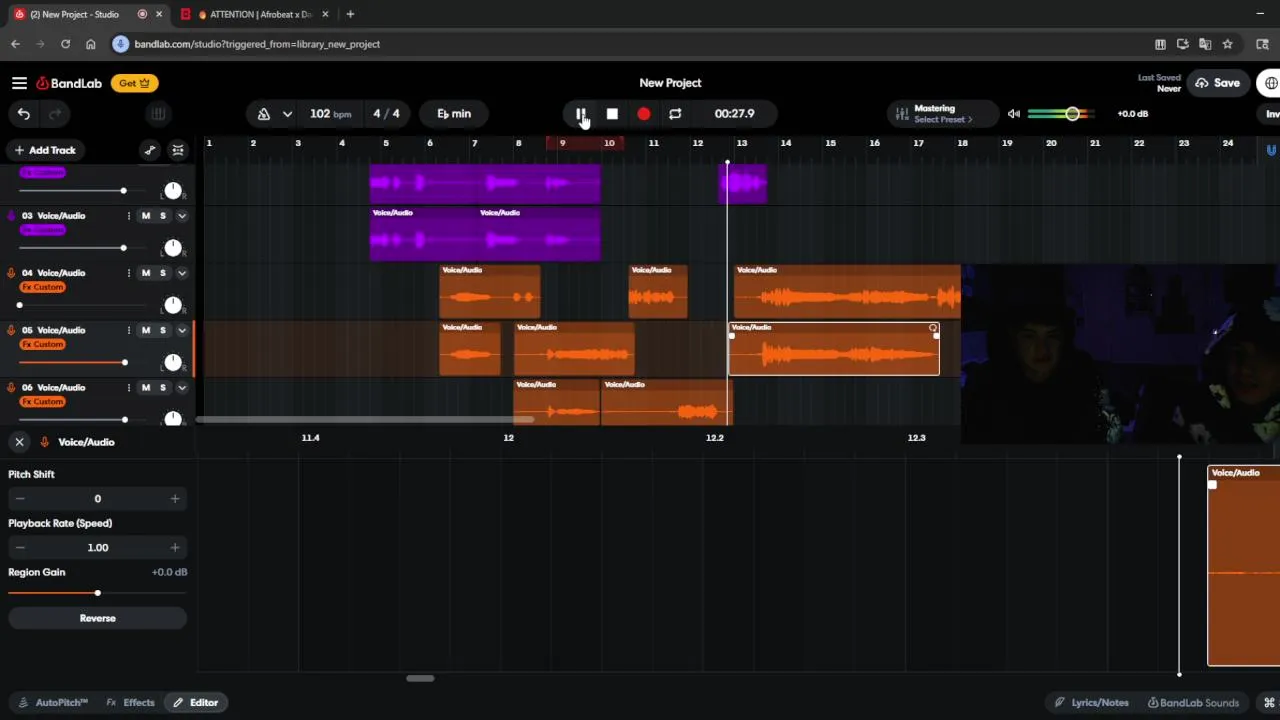The image size is (1280, 720).
Task: Expand track 04 options chevron
Action: pos(182,273)
